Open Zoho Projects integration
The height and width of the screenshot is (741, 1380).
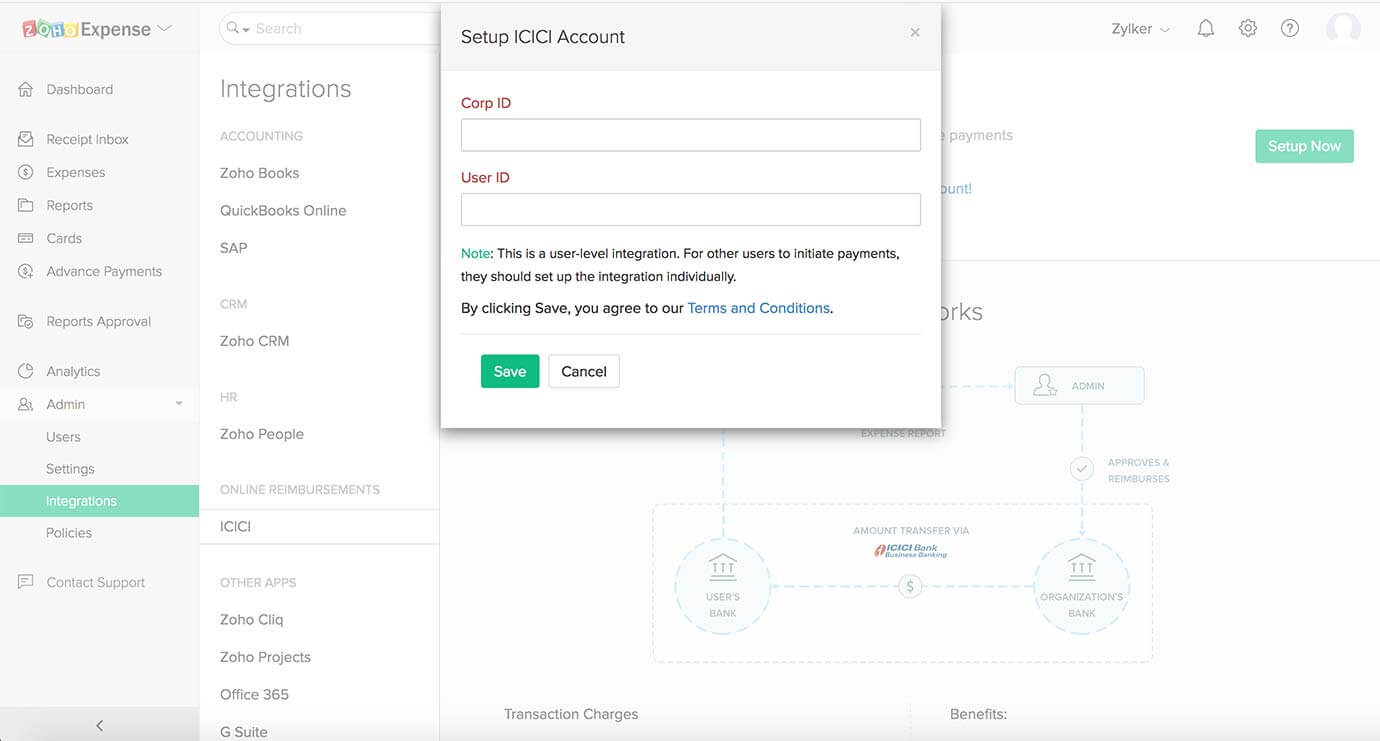(265, 657)
